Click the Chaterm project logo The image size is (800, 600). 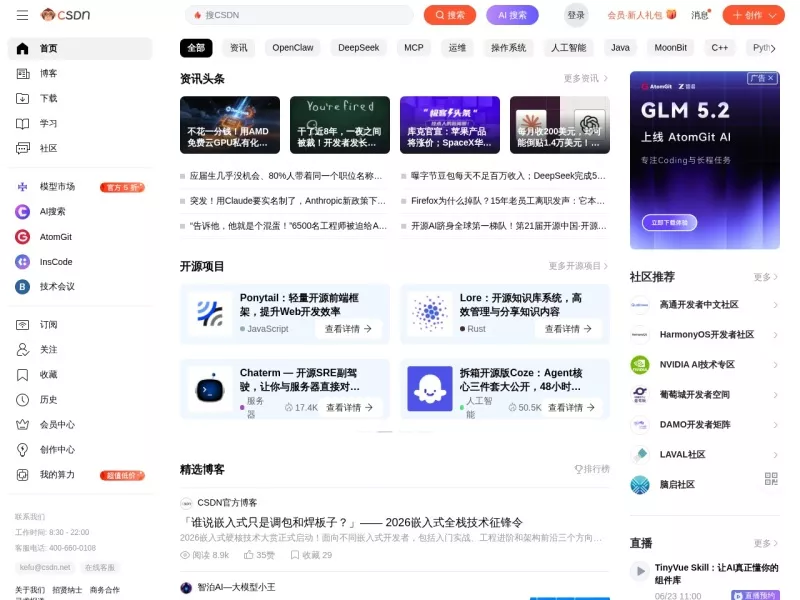pos(210,389)
